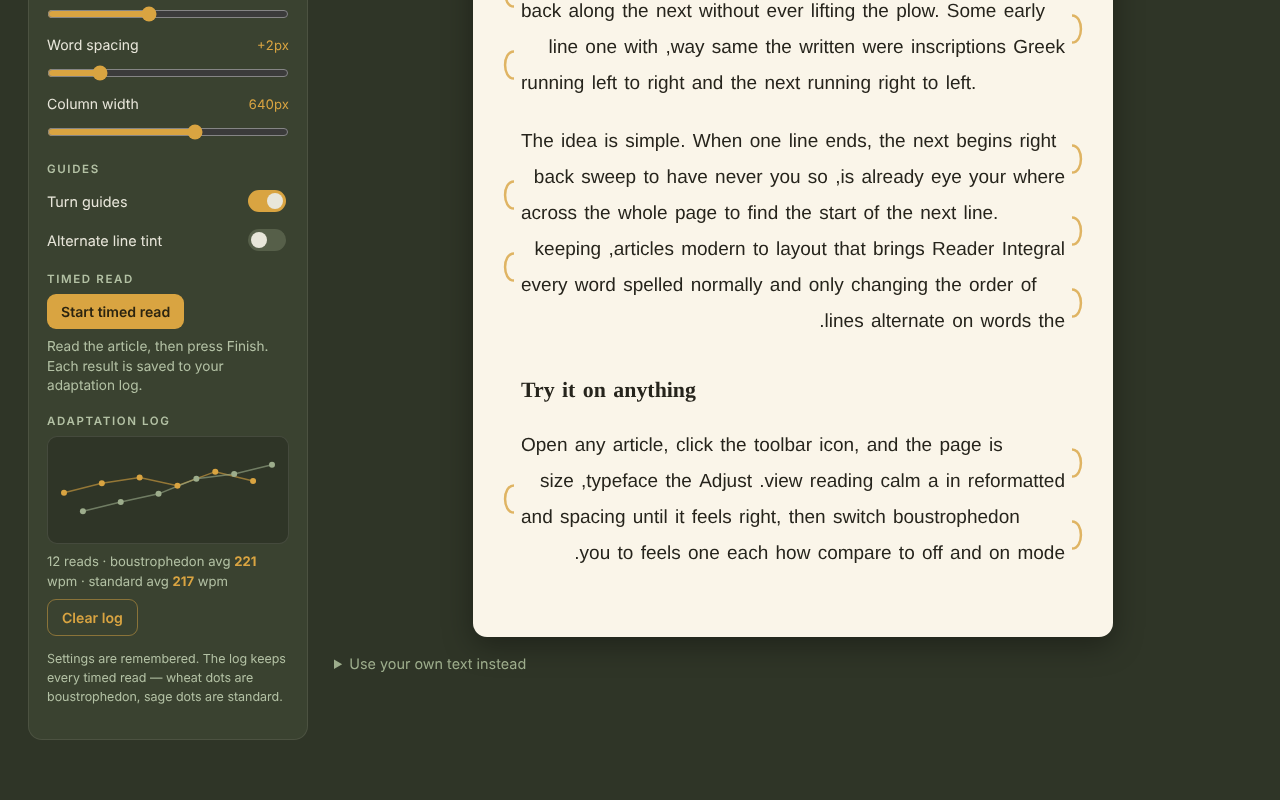Expand Use your own text instead
The image size is (1280, 800).
430,664
